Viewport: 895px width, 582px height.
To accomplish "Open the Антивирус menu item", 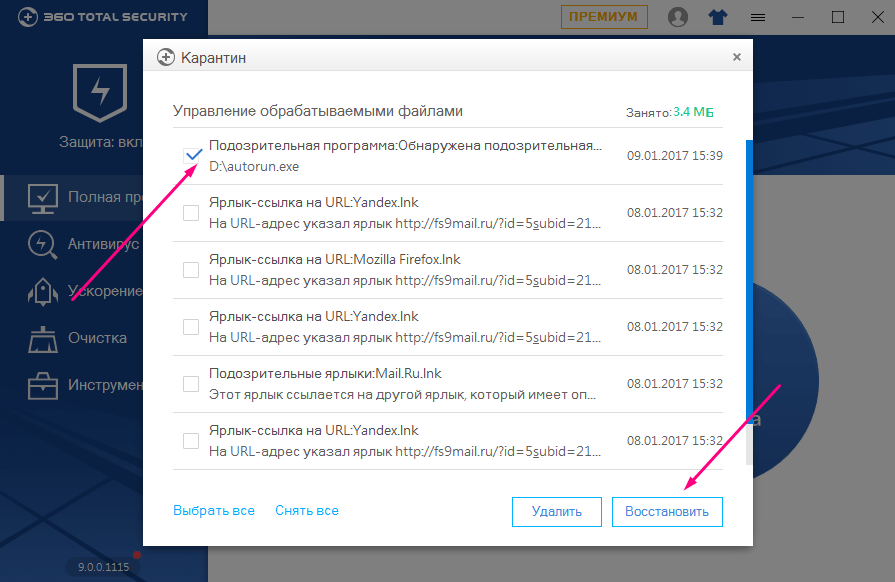I will (x=103, y=244).
